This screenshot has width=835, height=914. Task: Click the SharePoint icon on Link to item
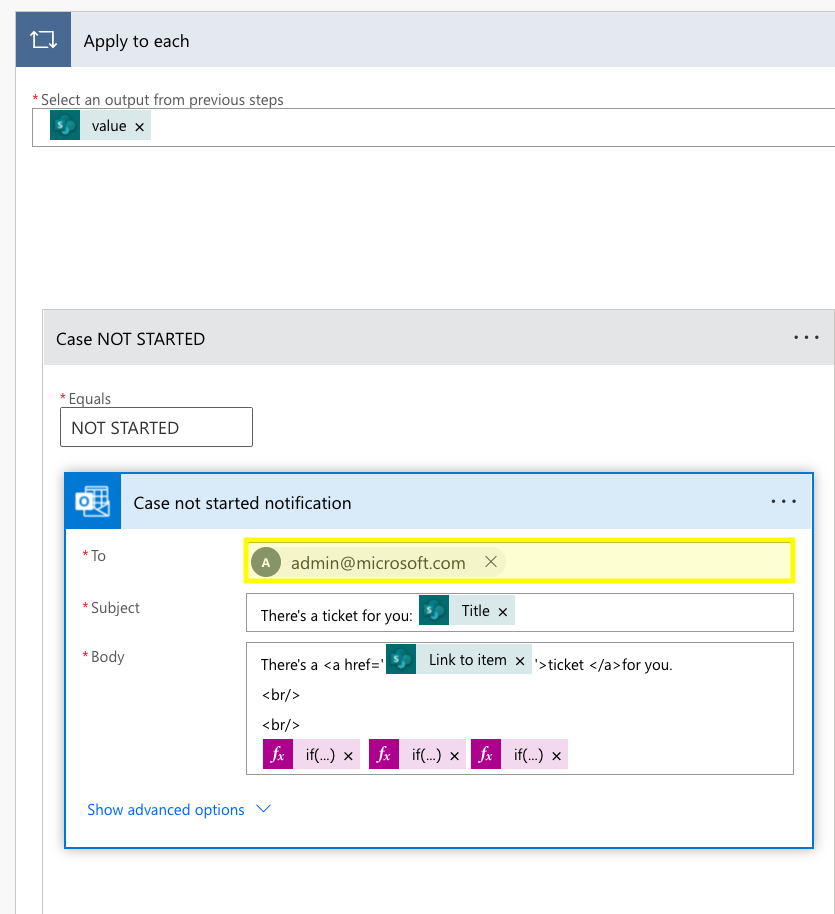click(401, 660)
